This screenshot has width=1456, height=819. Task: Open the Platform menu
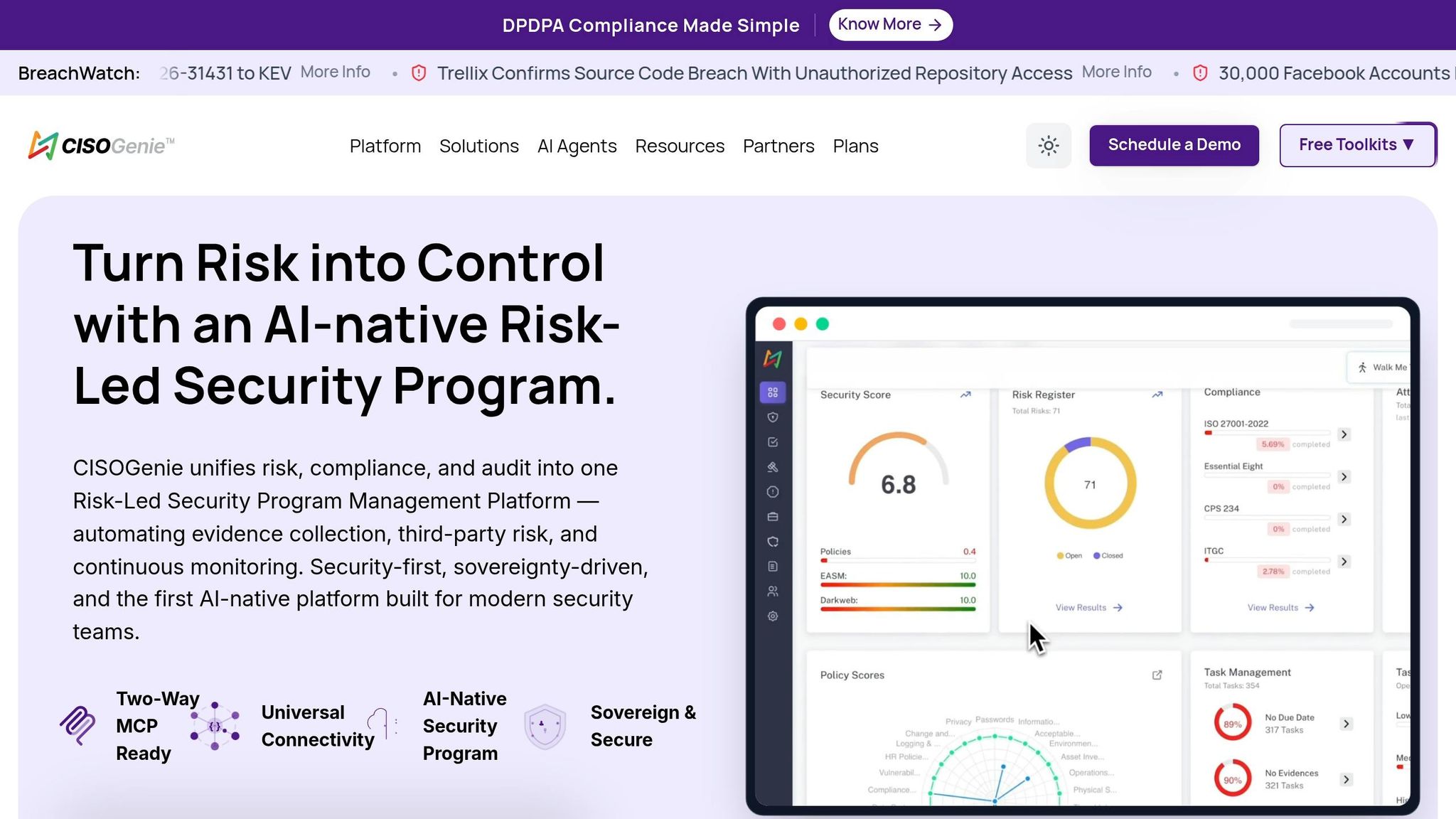(x=385, y=146)
